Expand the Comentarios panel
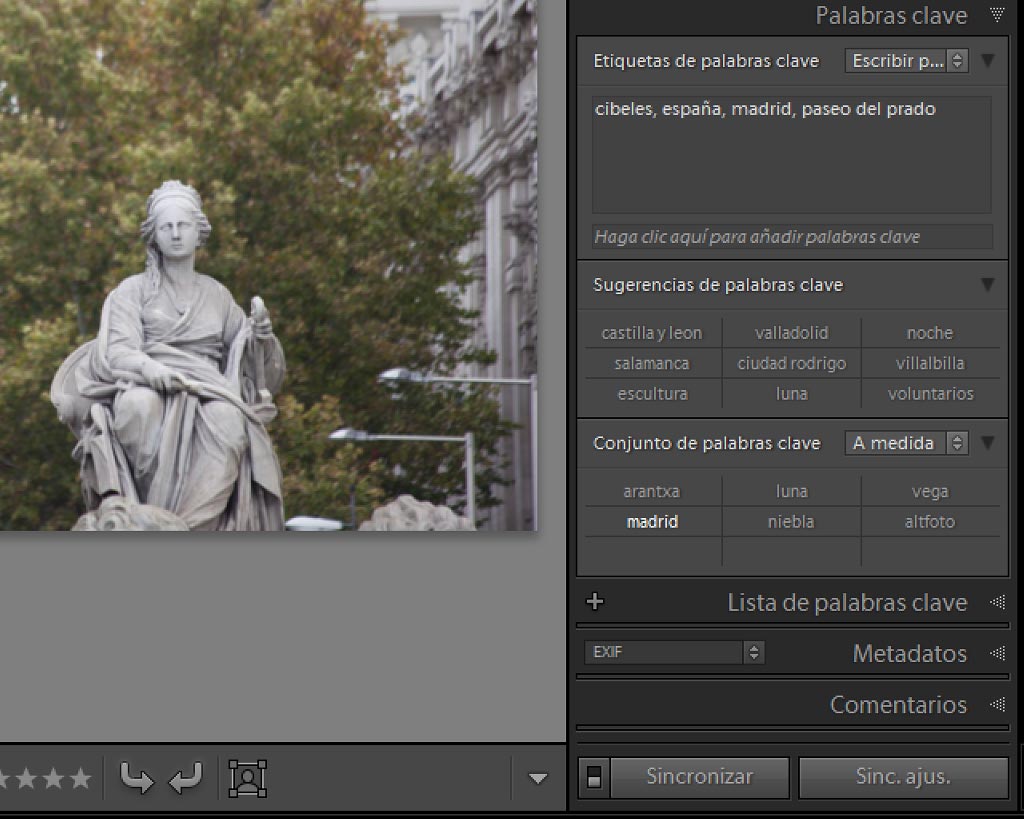 (997, 705)
